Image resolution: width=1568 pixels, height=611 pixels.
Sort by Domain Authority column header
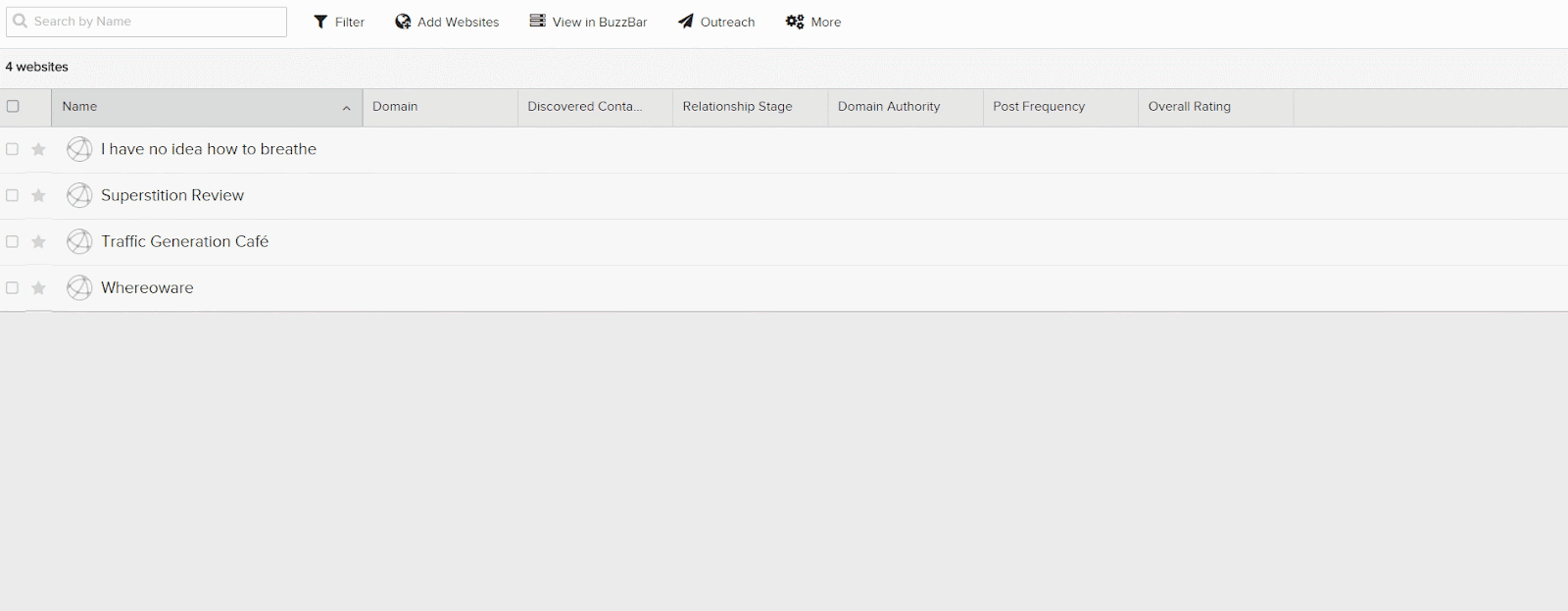(888, 107)
